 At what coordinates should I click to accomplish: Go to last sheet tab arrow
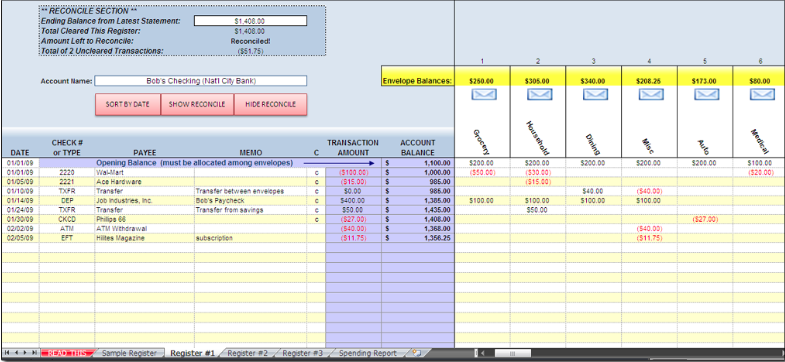coord(34,353)
